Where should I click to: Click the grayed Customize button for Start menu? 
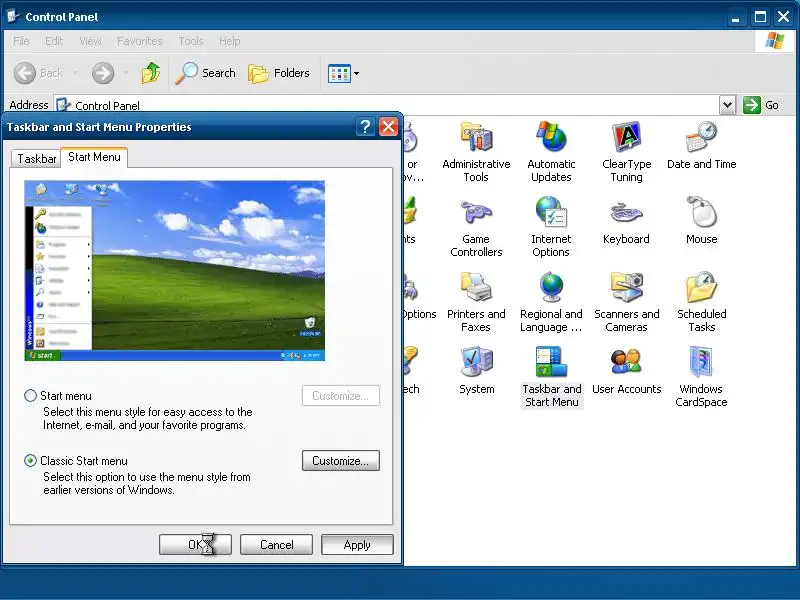click(x=340, y=395)
